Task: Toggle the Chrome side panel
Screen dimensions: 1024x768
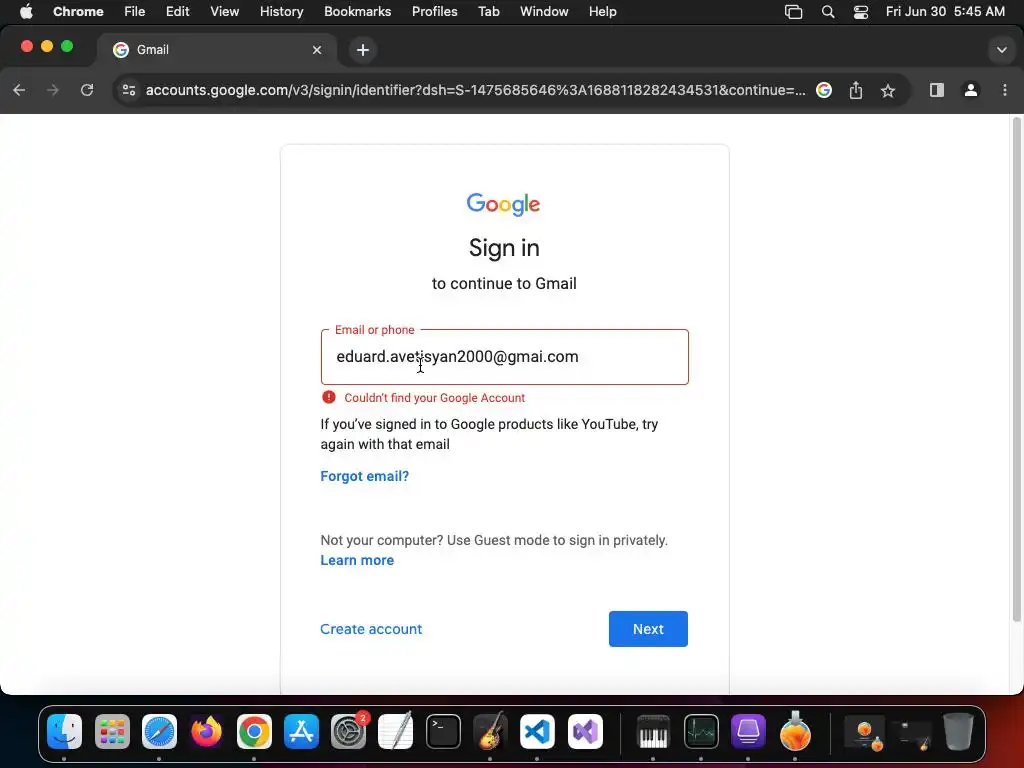Action: 936,90
